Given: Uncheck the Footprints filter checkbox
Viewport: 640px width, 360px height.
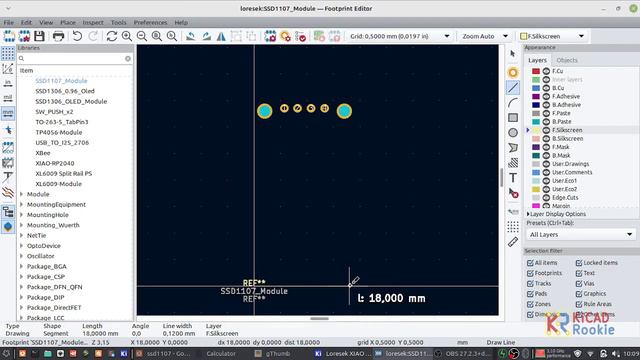Looking at the screenshot, I should click(530, 273).
